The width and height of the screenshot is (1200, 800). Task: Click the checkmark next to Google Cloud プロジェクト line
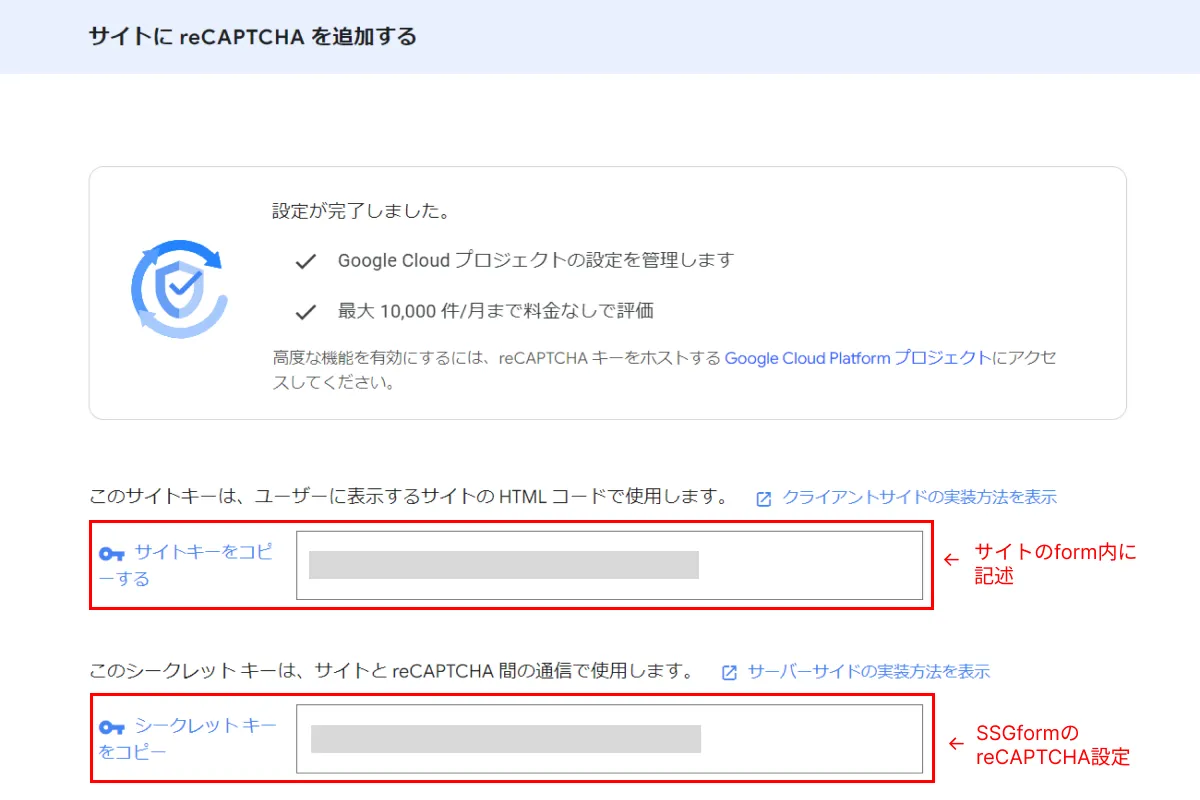[305, 261]
